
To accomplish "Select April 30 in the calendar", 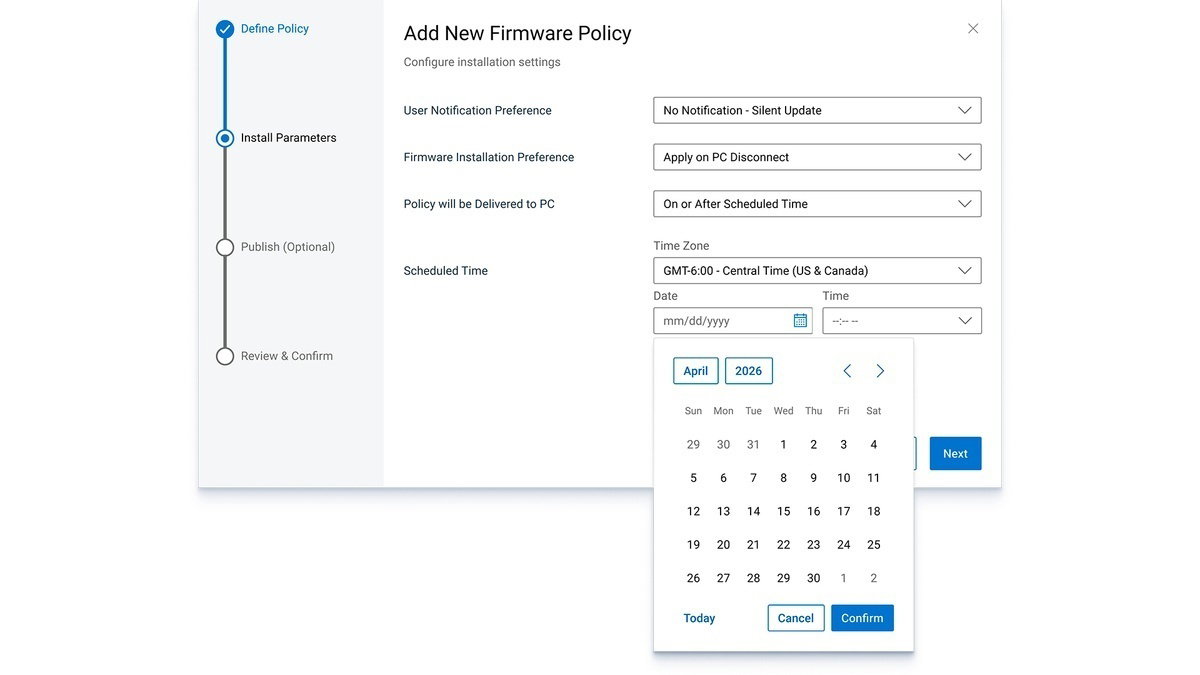I will [814, 578].
